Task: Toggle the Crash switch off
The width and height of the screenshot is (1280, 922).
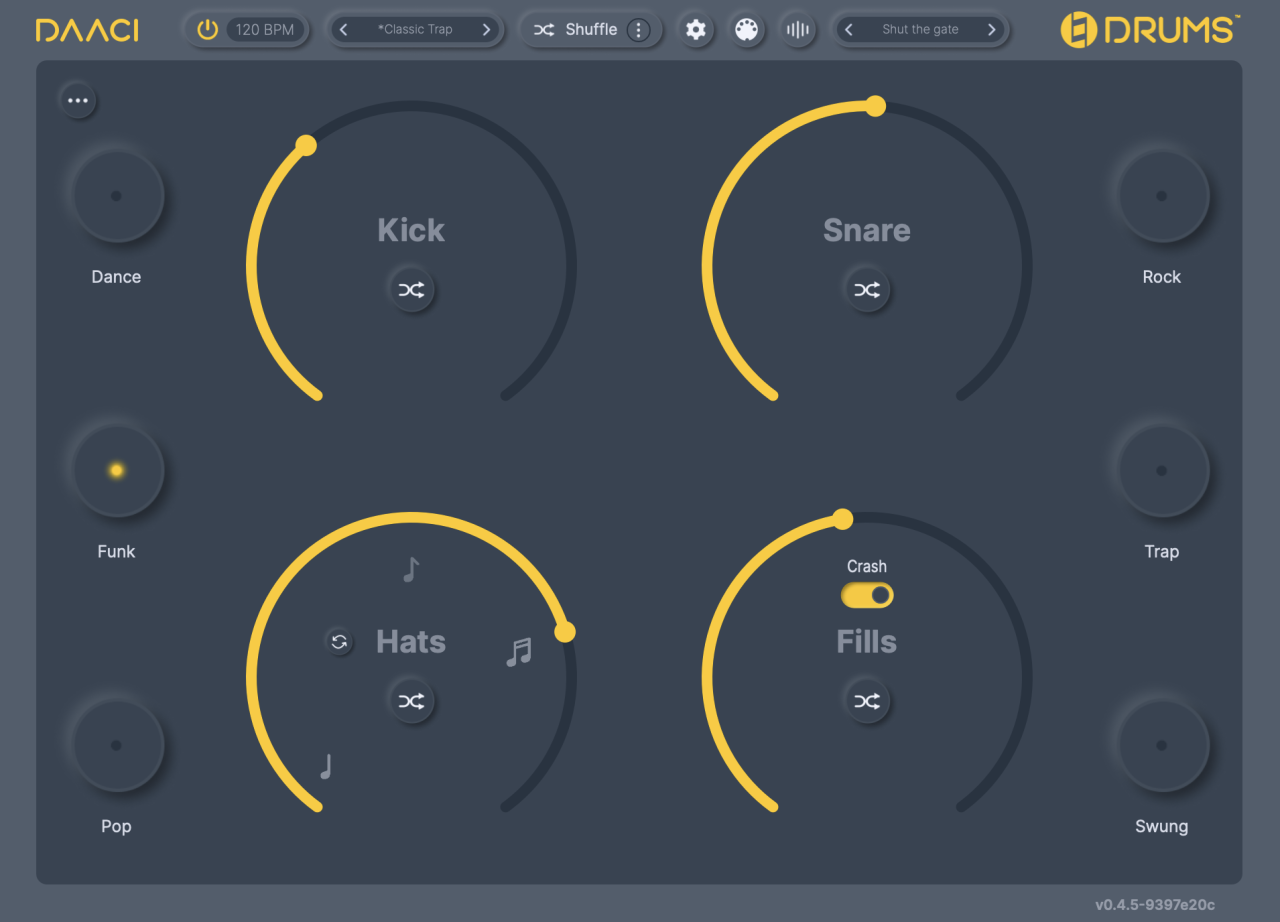Action: pyautogui.click(x=867, y=596)
